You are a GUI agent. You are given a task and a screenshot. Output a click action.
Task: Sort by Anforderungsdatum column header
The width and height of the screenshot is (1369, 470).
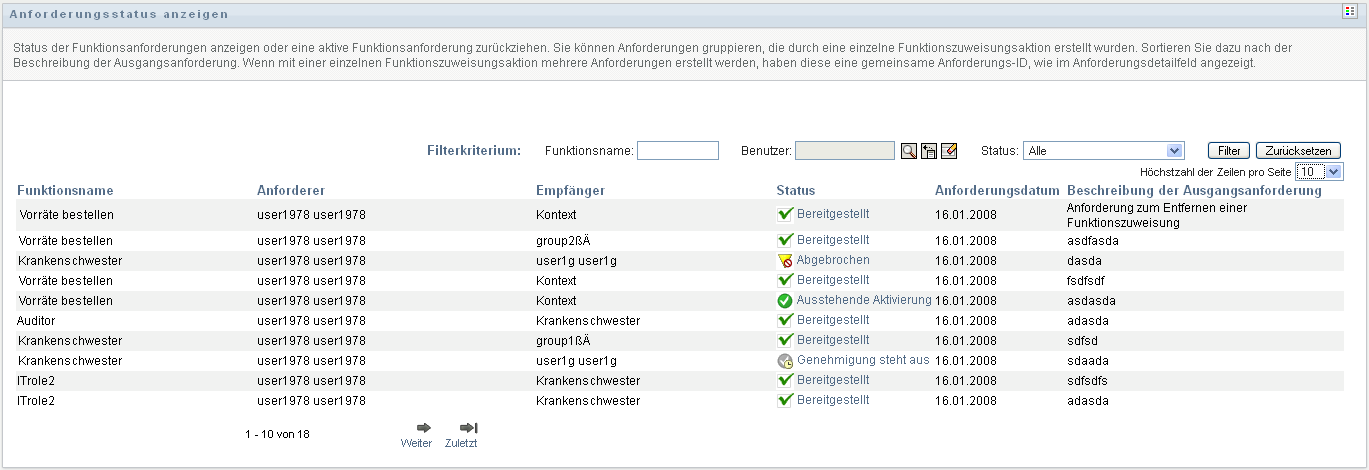pos(997,190)
